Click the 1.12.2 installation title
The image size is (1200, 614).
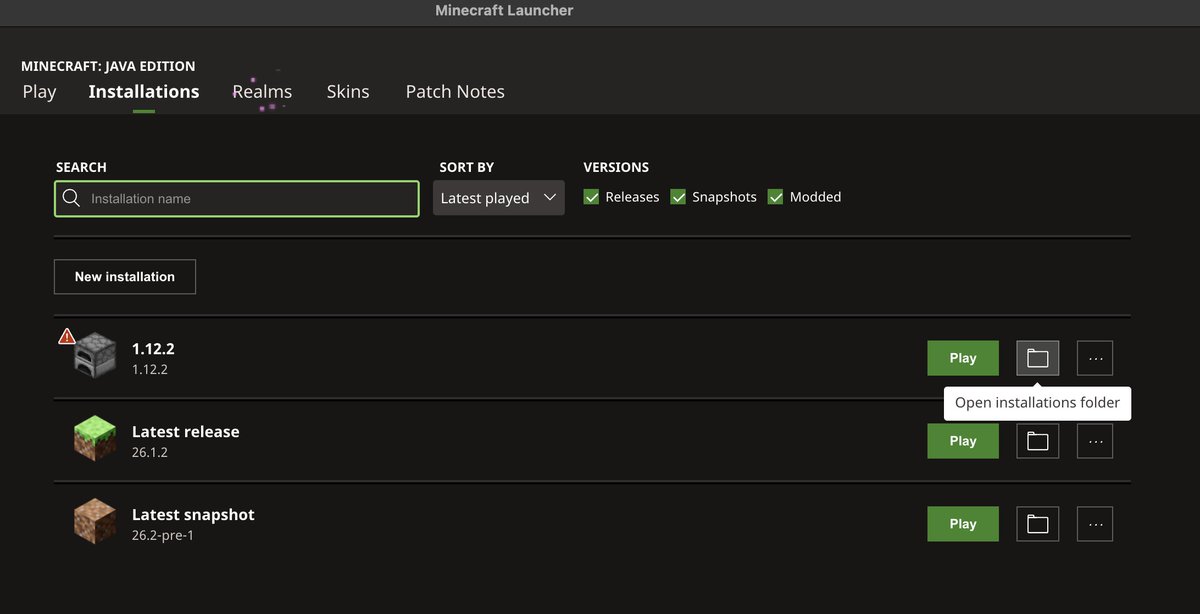[x=153, y=349]
